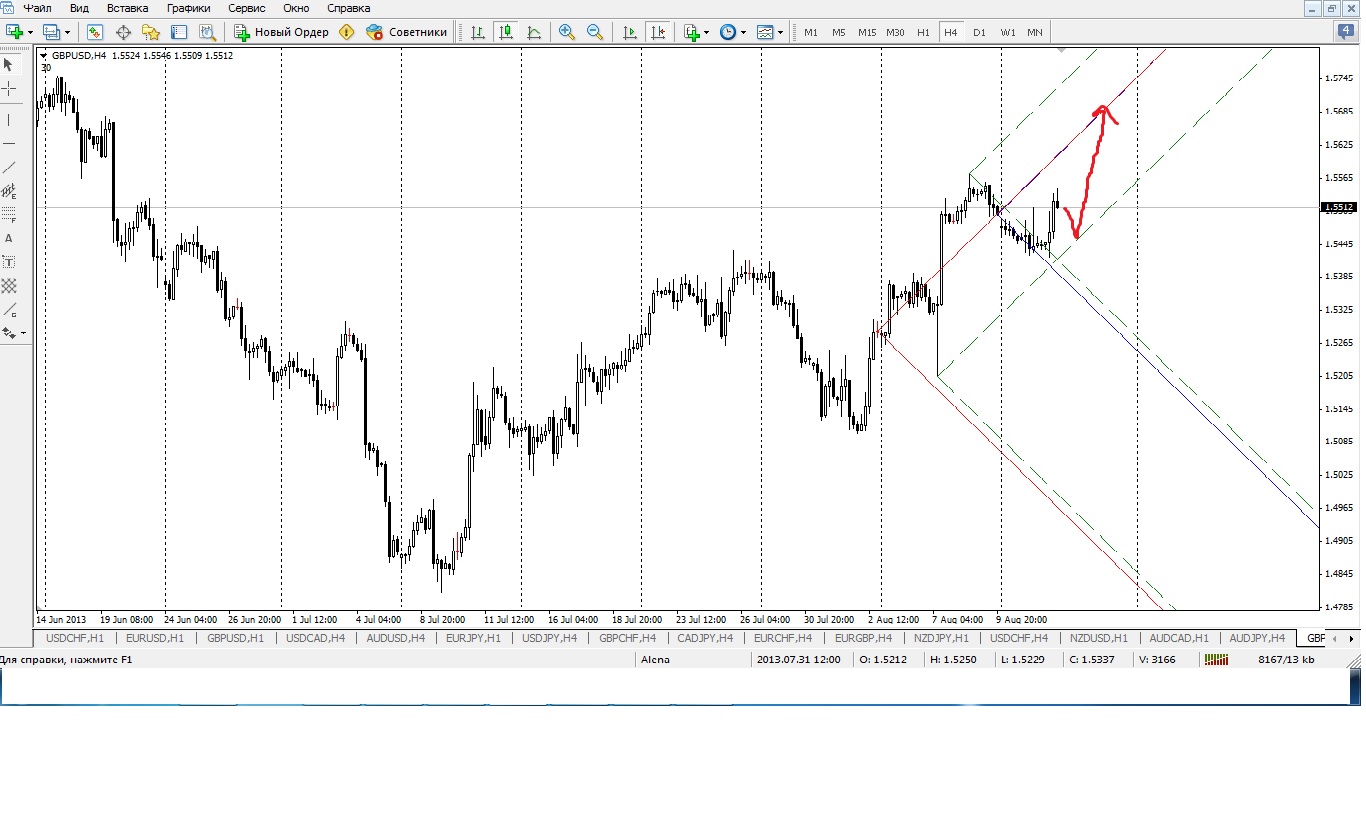1366x821 pixels.
Task: Switch chart to candlestick mode
Action: [x=506, y=32]
